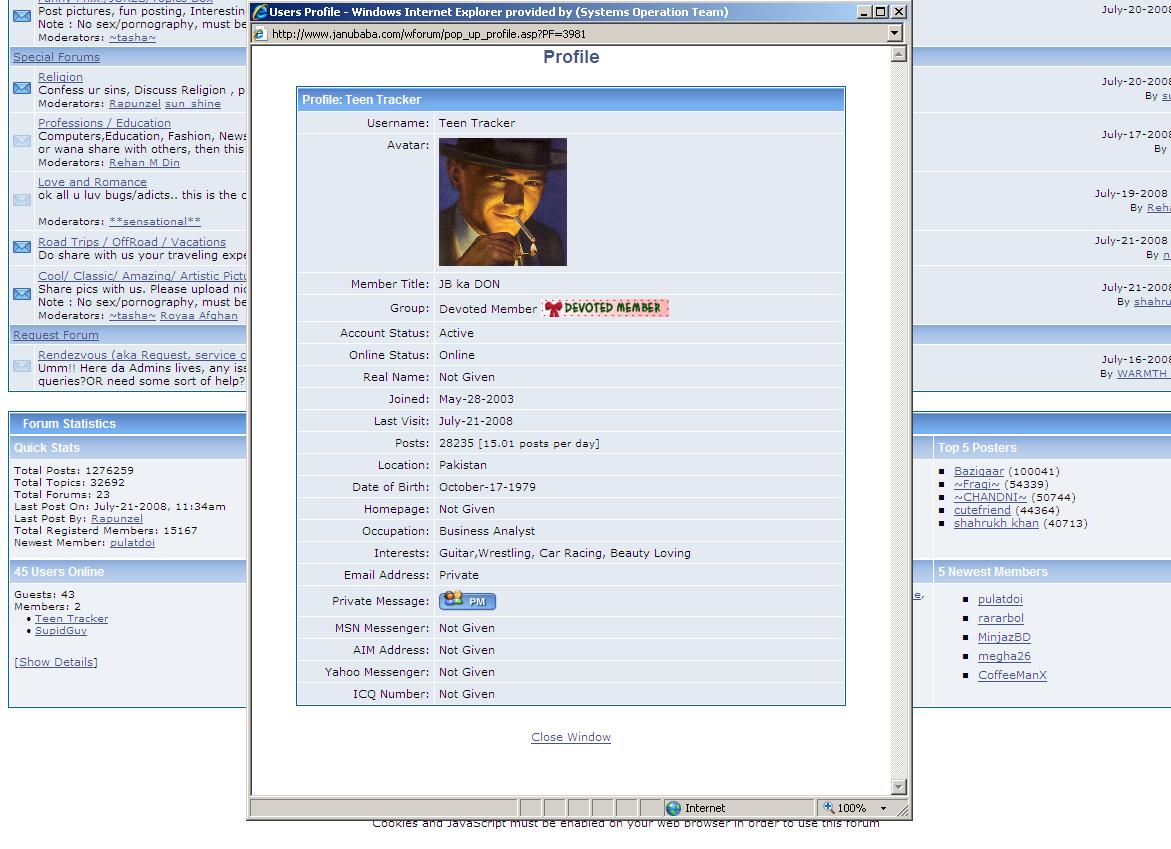Click envelope icon beside Rendezvous forum
The height and width of the screenshot is (849, 1171).
(x=22, y=366)
